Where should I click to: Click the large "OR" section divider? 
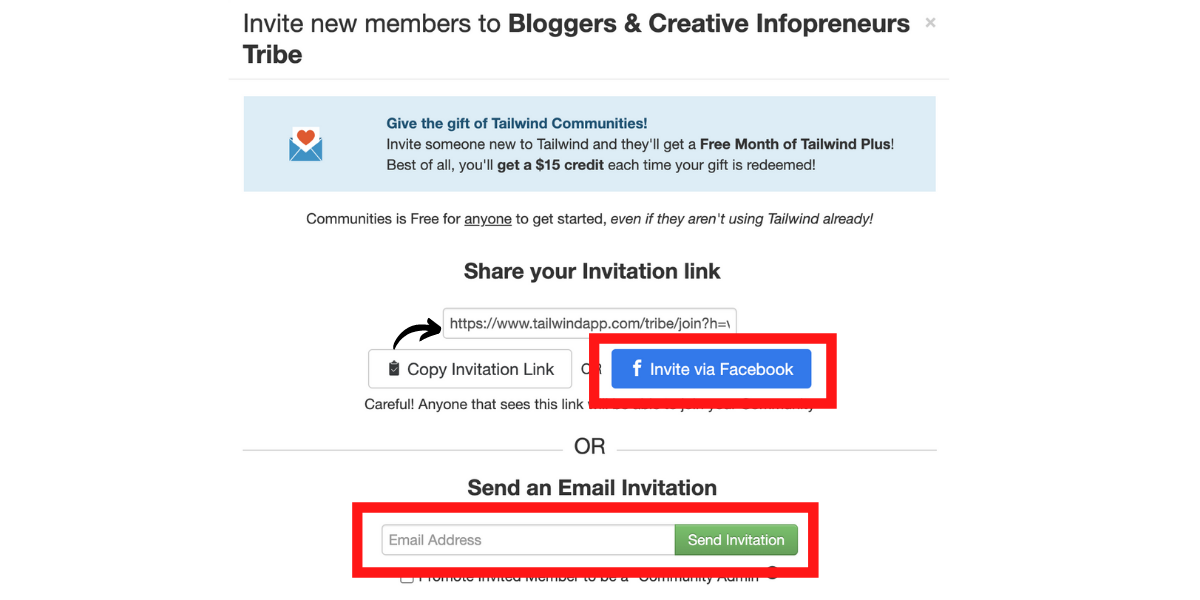[590, 446]
